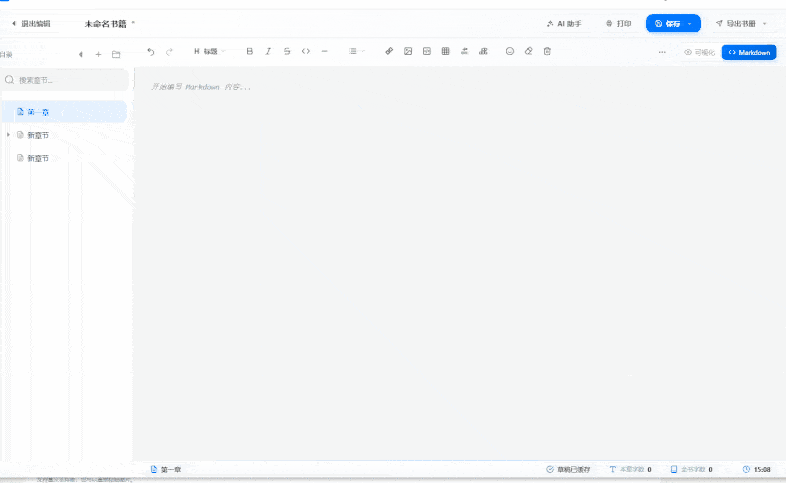Click the 15:08 time in the status bar
This screenshot has height=483, width=786.
click(x=762, y=469)
